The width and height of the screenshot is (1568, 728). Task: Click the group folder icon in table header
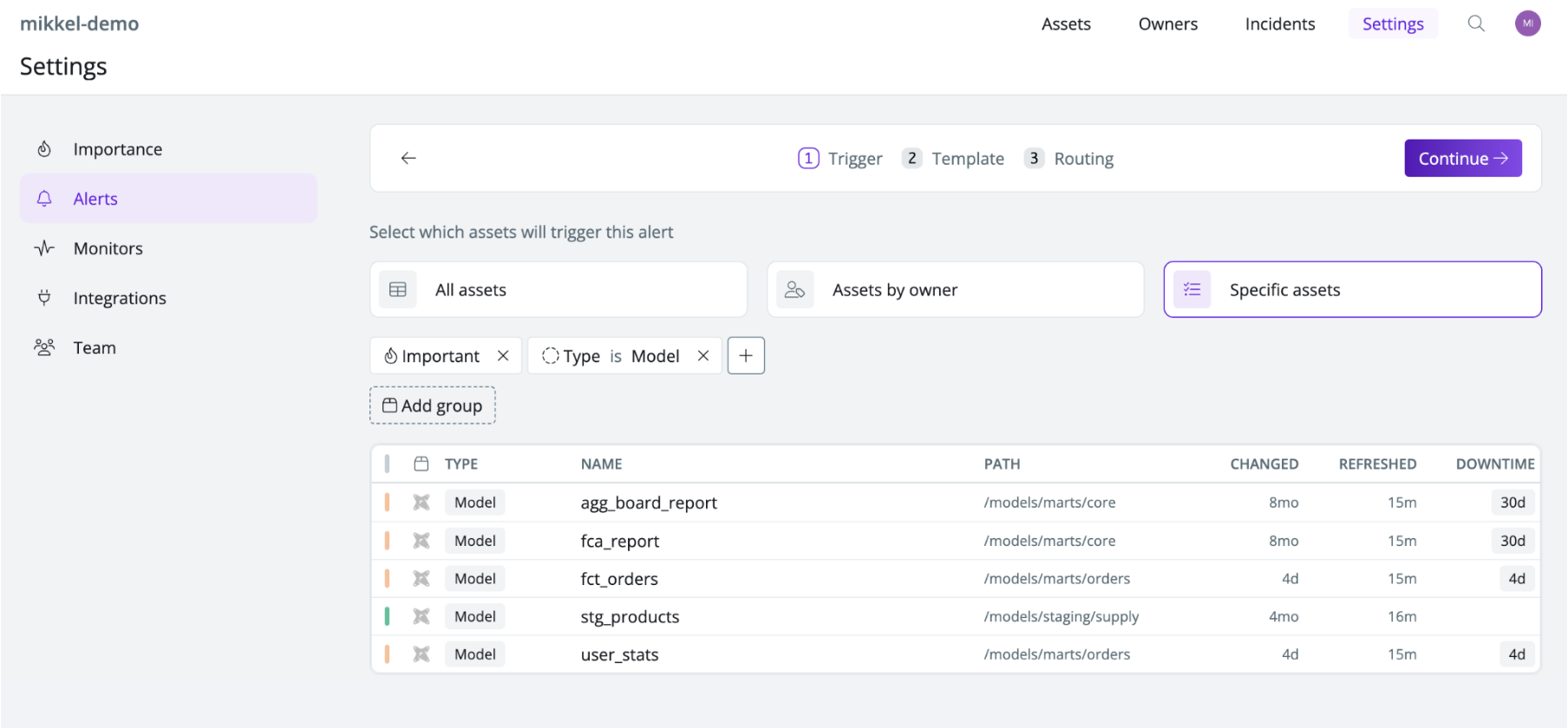tap(421, 464)
